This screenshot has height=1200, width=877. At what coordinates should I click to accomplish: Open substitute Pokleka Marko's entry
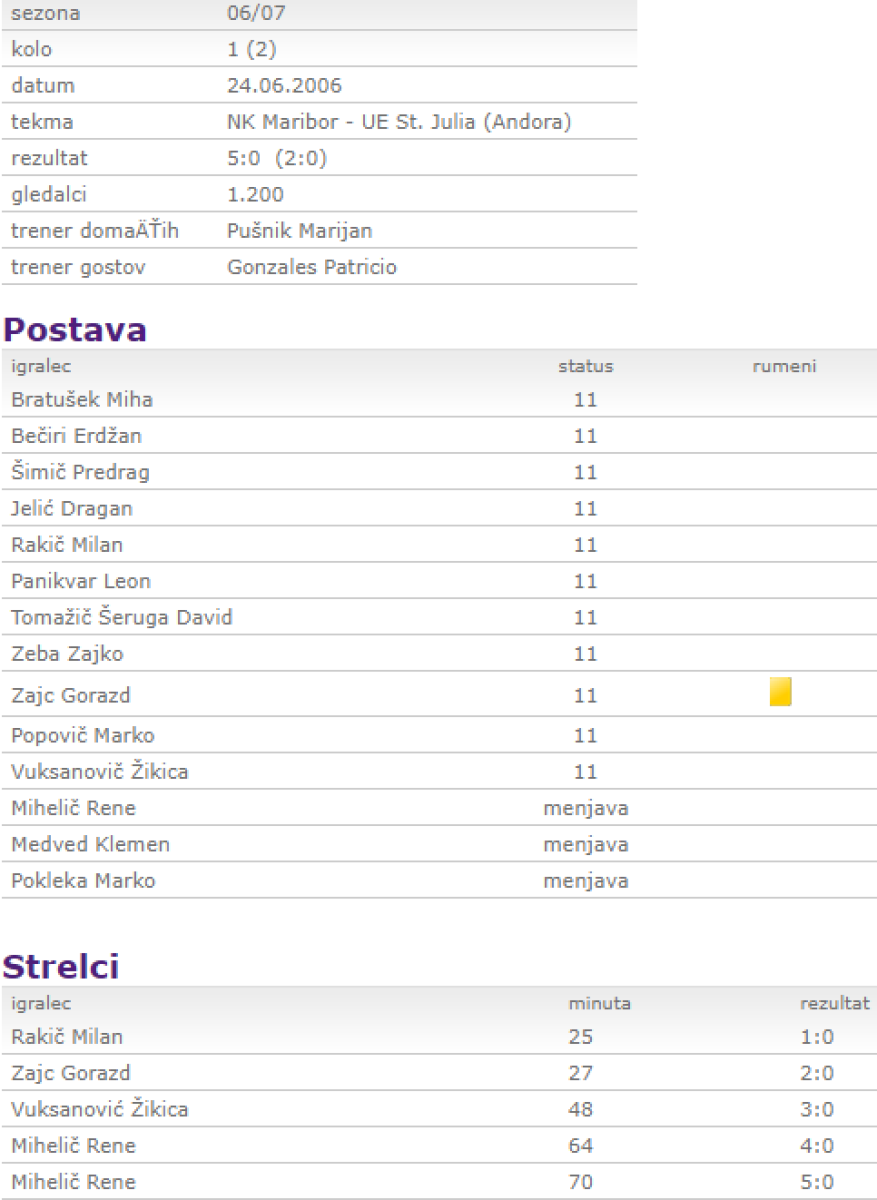tap(83, 881)
